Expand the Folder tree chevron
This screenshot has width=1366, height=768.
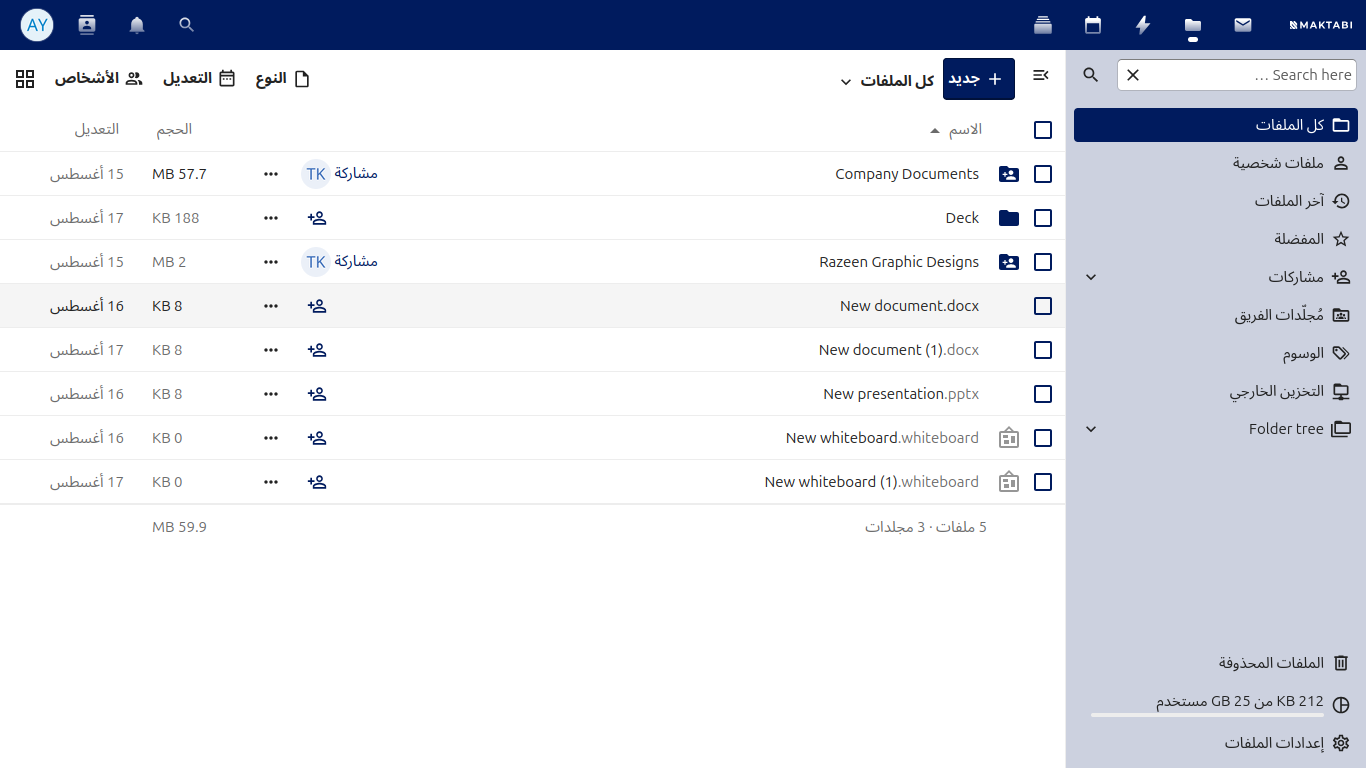pyautogui.click(x=1091, y=429)
